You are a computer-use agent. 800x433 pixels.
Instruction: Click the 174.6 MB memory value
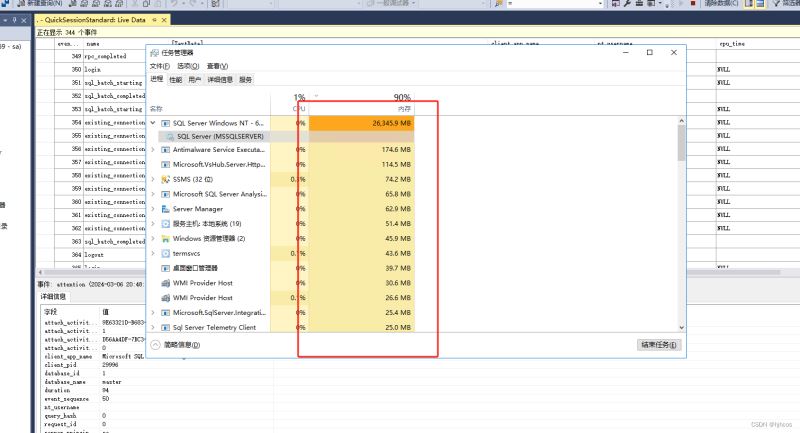(396, 149)
